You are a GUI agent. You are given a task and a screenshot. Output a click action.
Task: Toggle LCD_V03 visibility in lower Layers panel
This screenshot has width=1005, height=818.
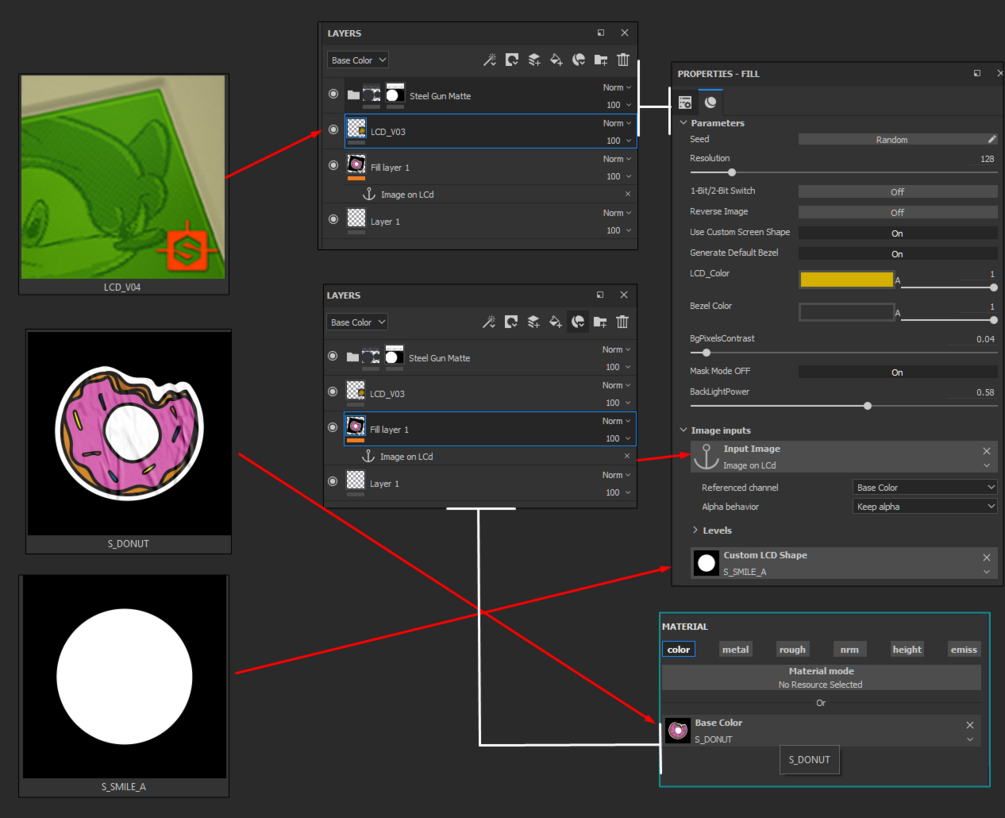point(333,392)
